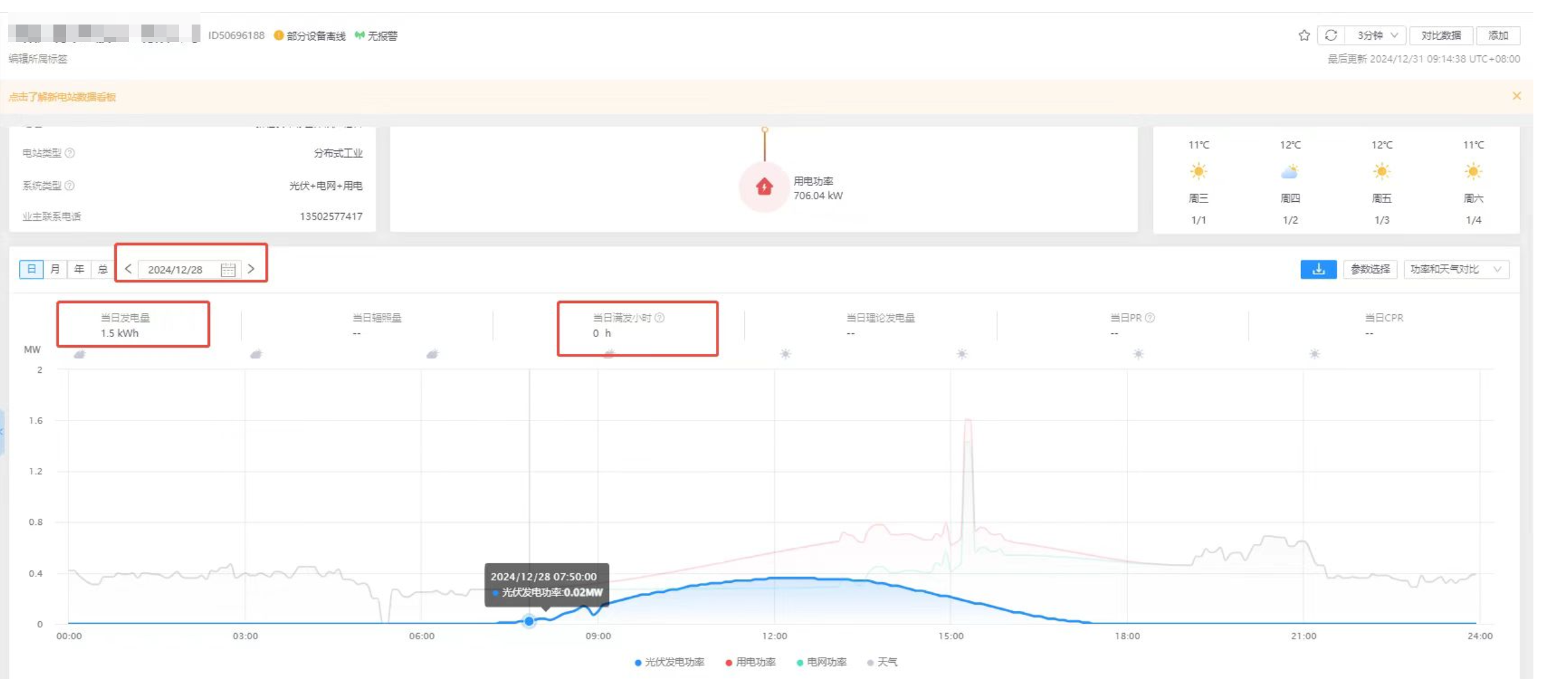The height and width of the screenshot is (679, 1568).
Task: Click the 参数选择 button
Action: click(1370, 269)
